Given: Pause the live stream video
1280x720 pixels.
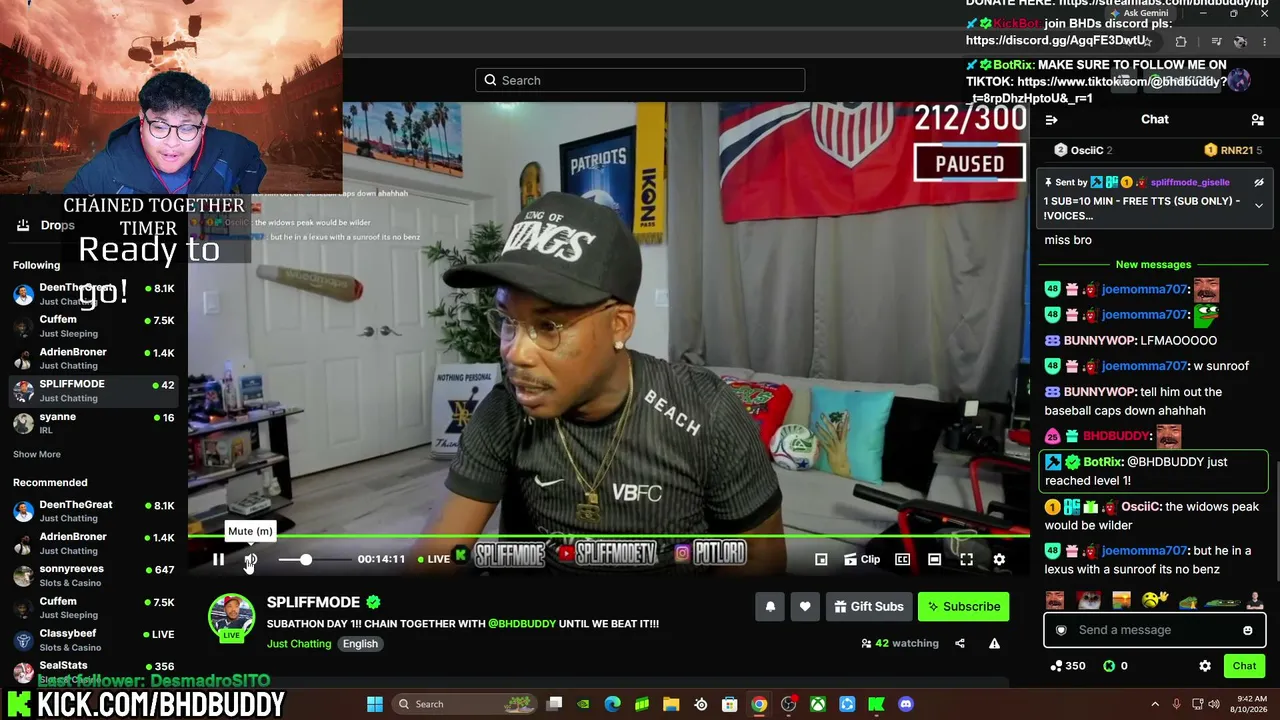Looking at the screenshot, I should pos(218,560).
